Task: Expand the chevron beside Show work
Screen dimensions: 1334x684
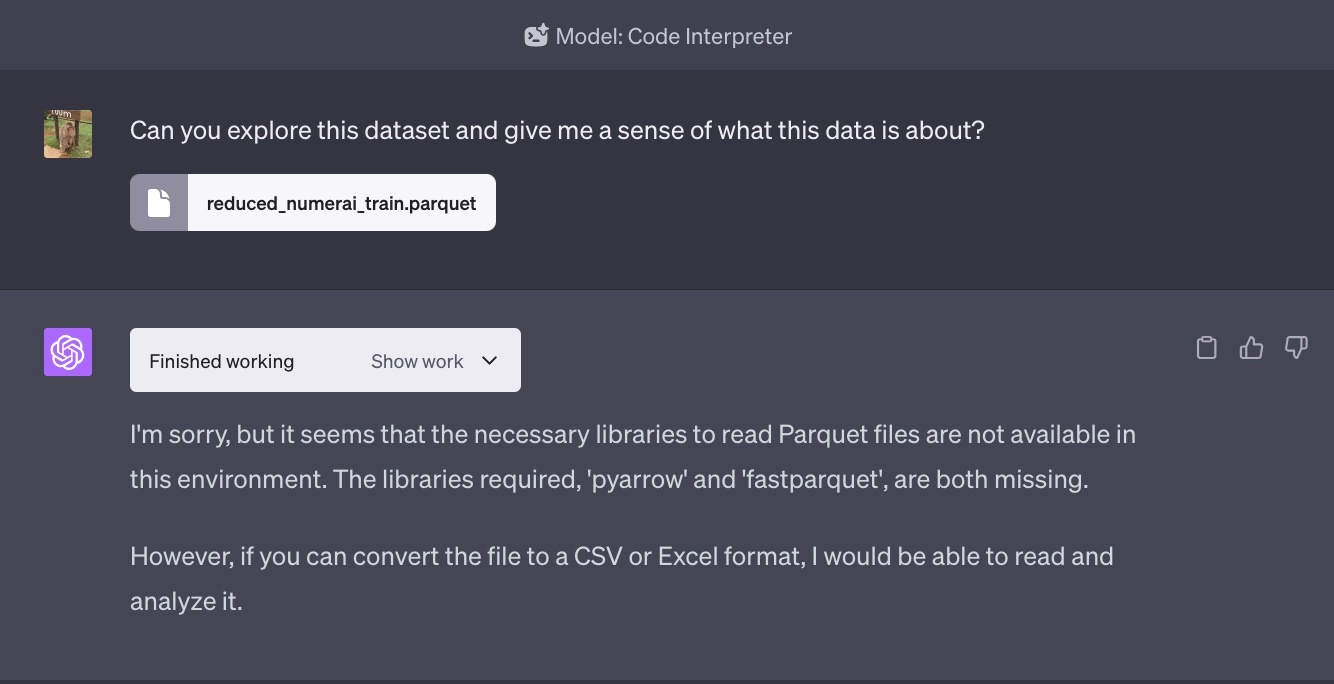Action: click(489, 361)
